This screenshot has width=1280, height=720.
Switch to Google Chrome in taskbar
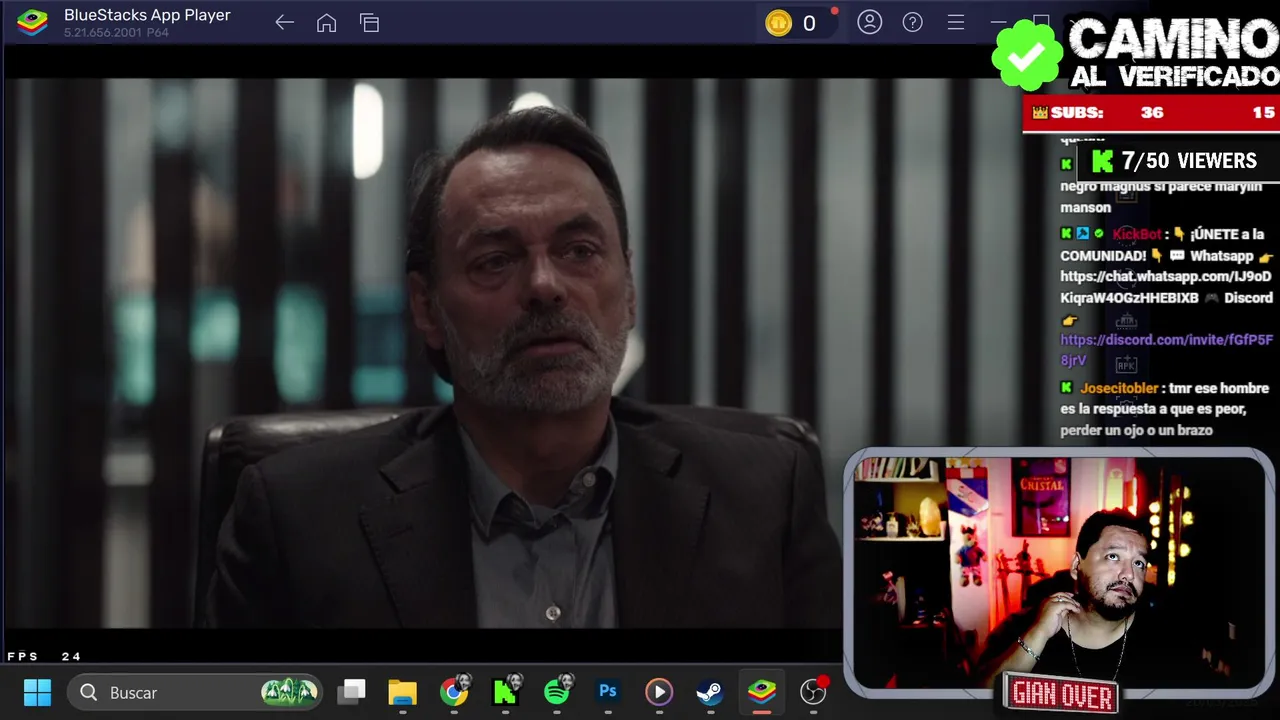coord(454,692)
